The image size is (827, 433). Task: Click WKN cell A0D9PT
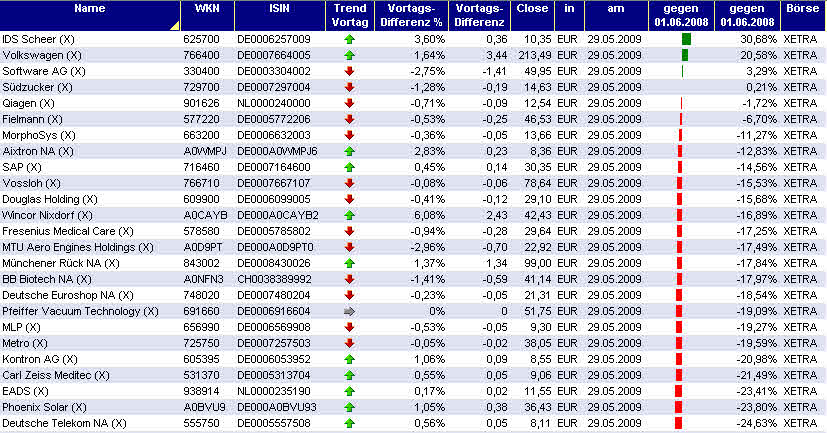pos(203,247)
